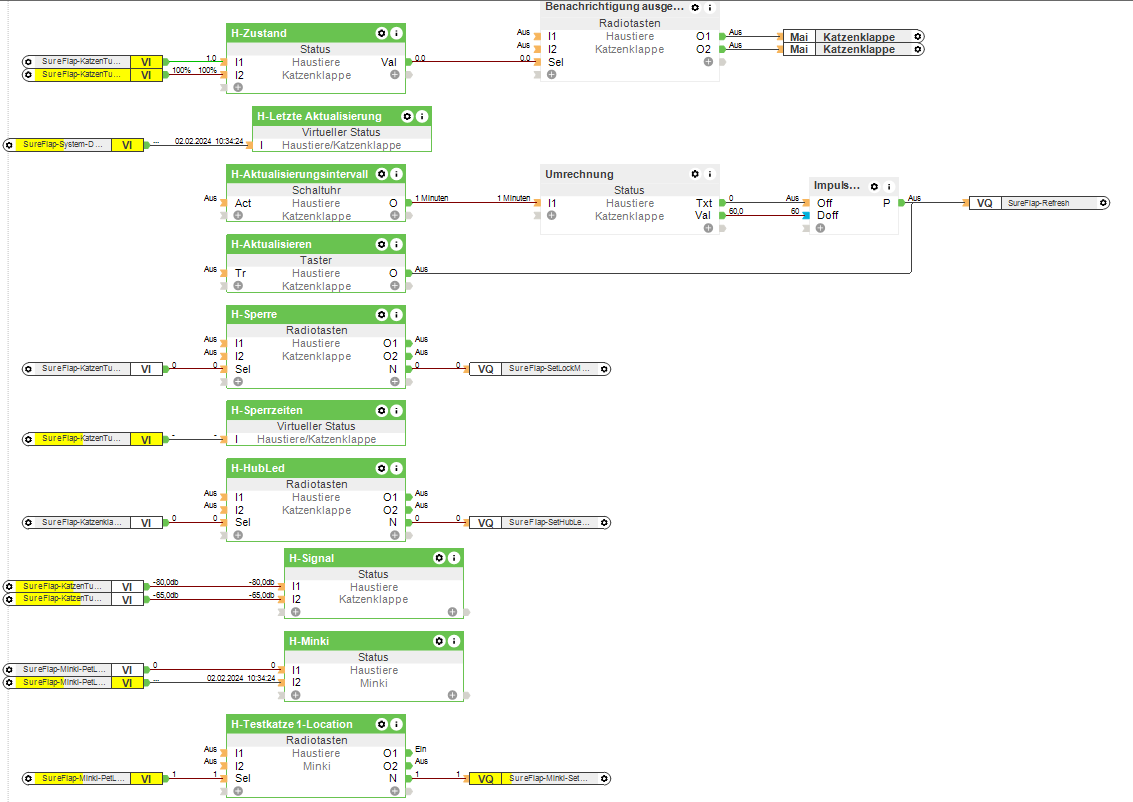1133x802 pixels.
Task: Click info icon on H-Sperrzeiten block
Action: click(396, 410)
